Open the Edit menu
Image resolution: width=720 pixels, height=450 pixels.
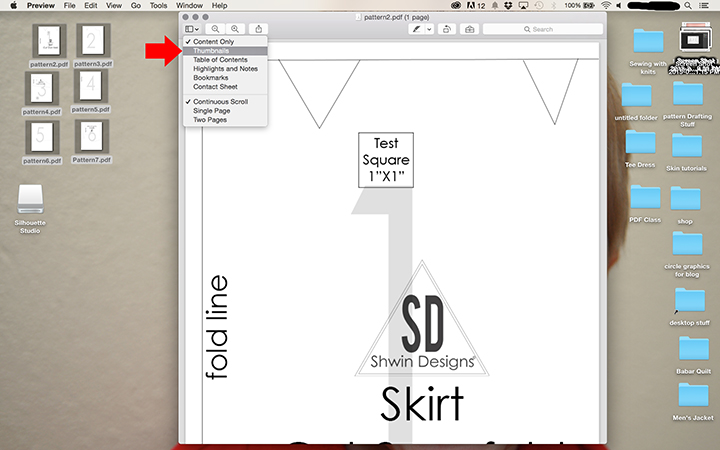click(x=90, y=6)
